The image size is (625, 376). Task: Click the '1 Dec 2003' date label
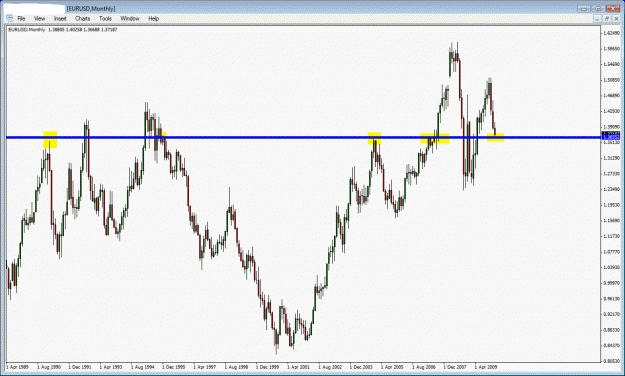coord(362,367)
